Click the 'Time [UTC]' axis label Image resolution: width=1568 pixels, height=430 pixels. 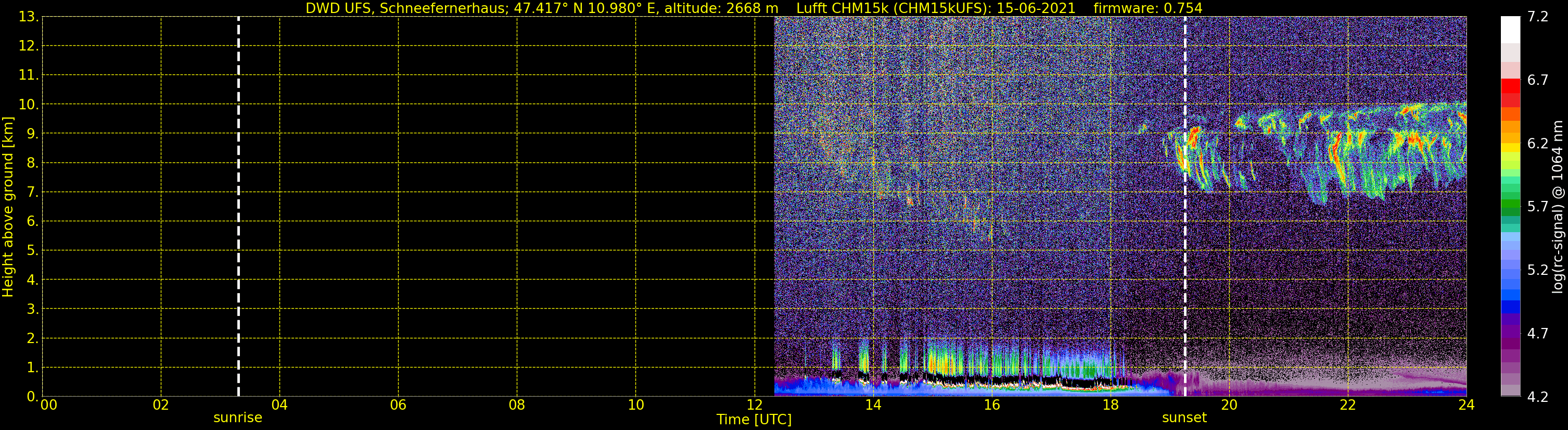point(754,420)
